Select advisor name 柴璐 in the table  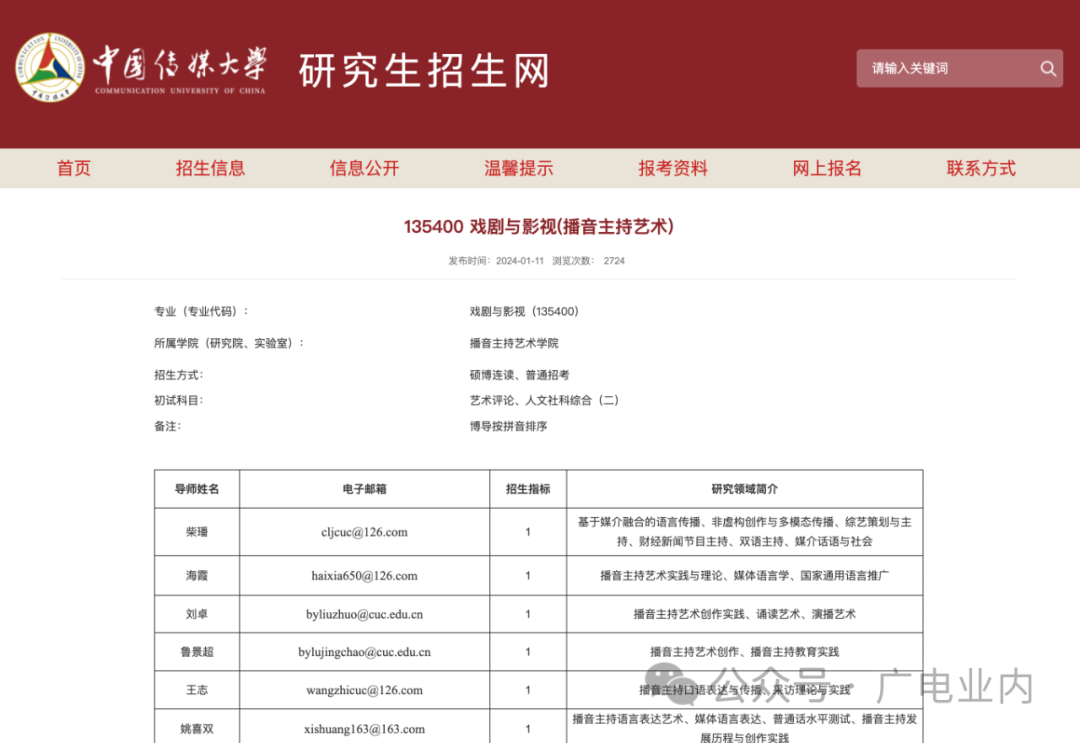(x=196, y=532)
